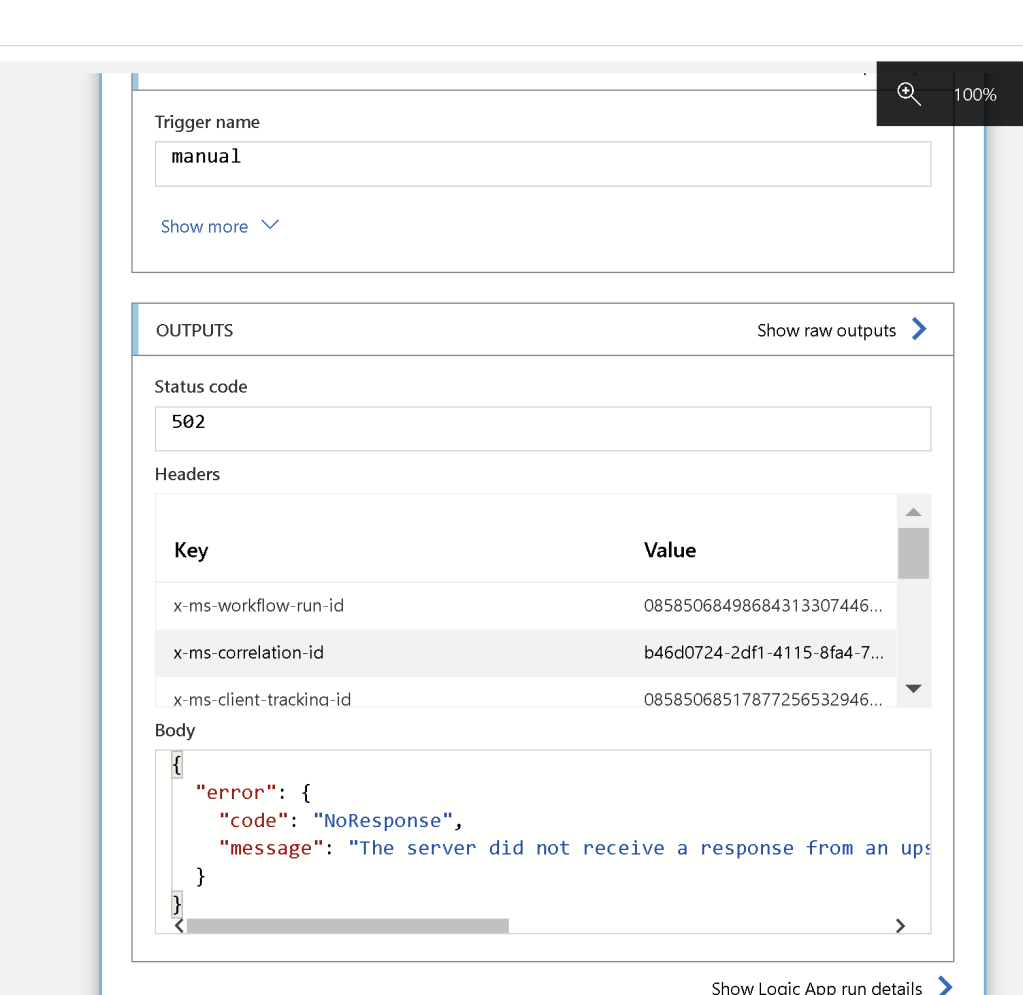This screenshot has height=995, width=1023.
Task: Click the zoom magnifier icon
Action: [908, 94]
